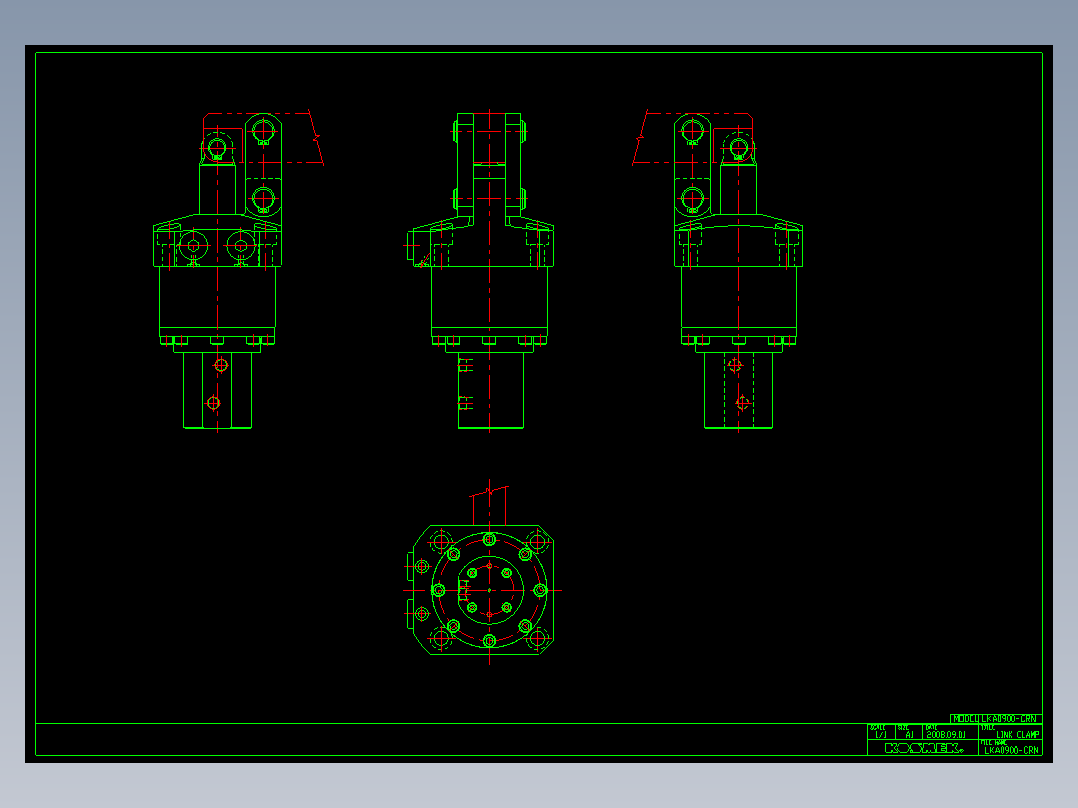Click the size value "A1"

coord(909,735)
